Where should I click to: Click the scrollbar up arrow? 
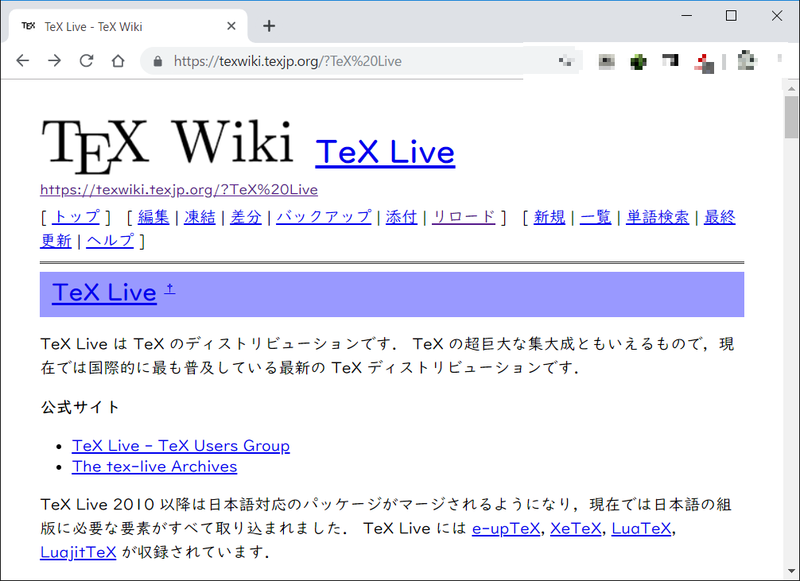pyautogui.click(x=791, y=88)
